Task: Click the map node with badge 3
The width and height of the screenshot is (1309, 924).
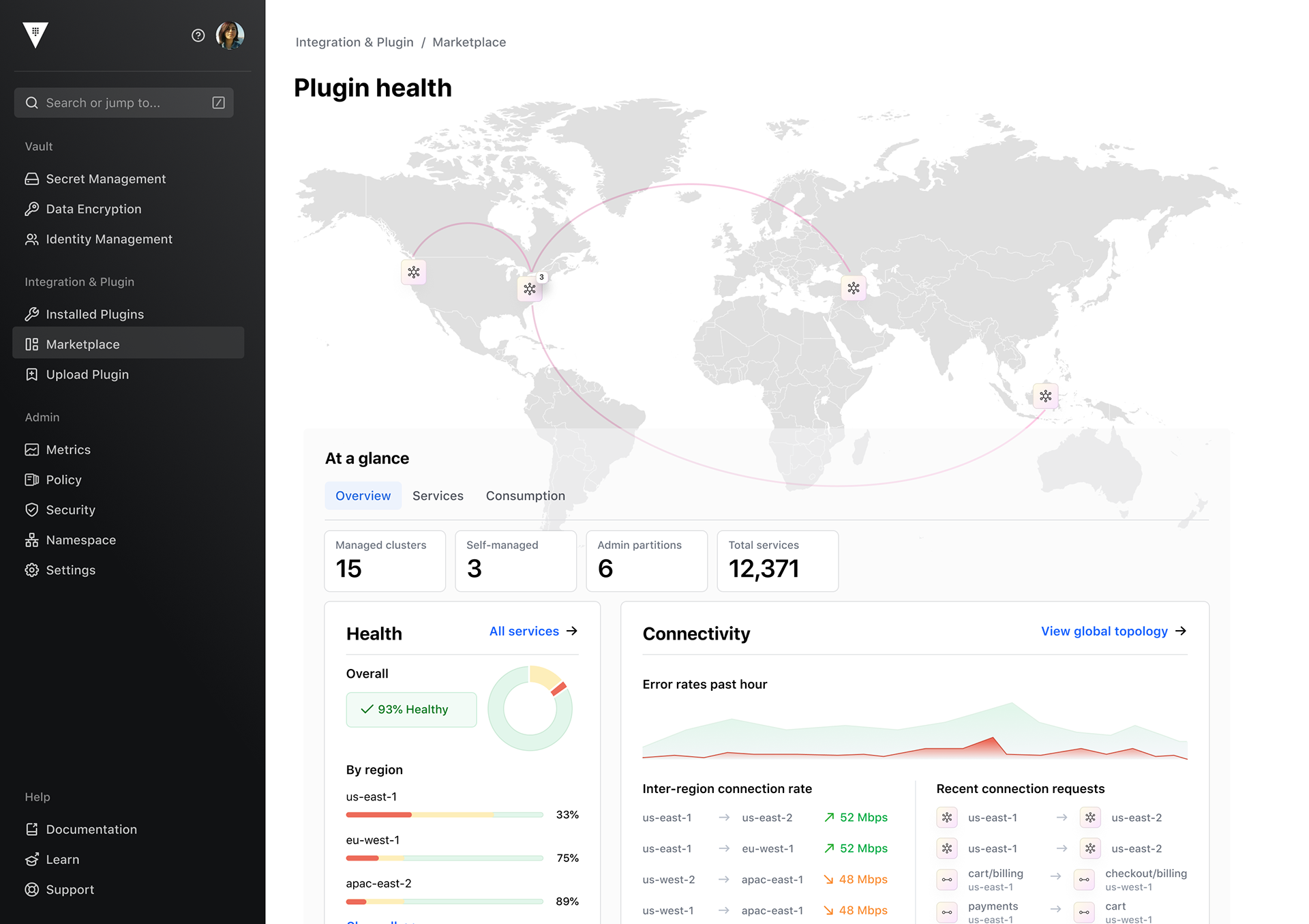Action: pos(530,289)
